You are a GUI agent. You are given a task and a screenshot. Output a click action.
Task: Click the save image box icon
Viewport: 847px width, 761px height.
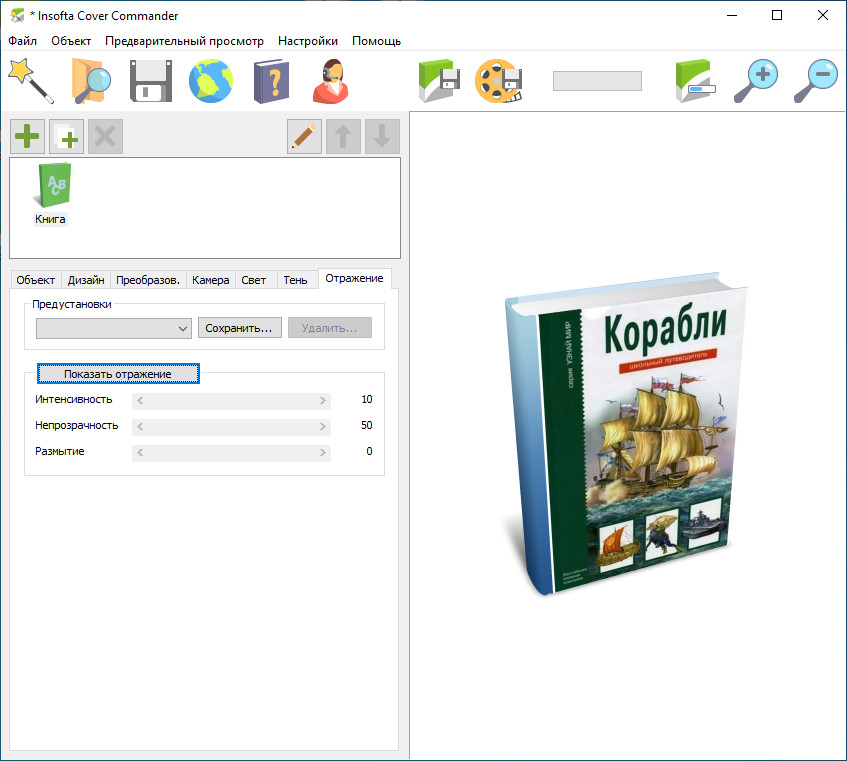pos(438,80)
